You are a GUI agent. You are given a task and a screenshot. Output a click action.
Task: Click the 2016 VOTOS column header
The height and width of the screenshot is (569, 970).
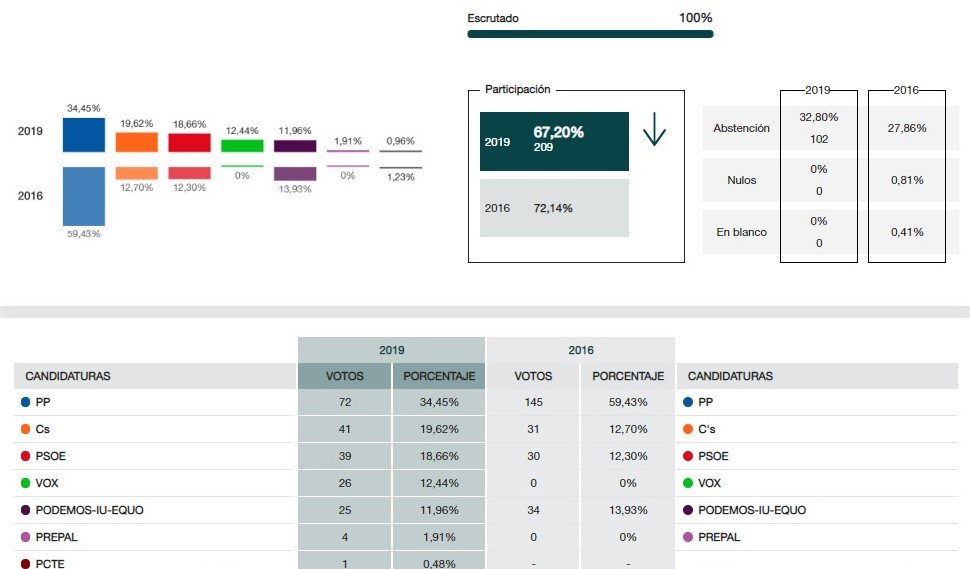(x=533, y=376)
